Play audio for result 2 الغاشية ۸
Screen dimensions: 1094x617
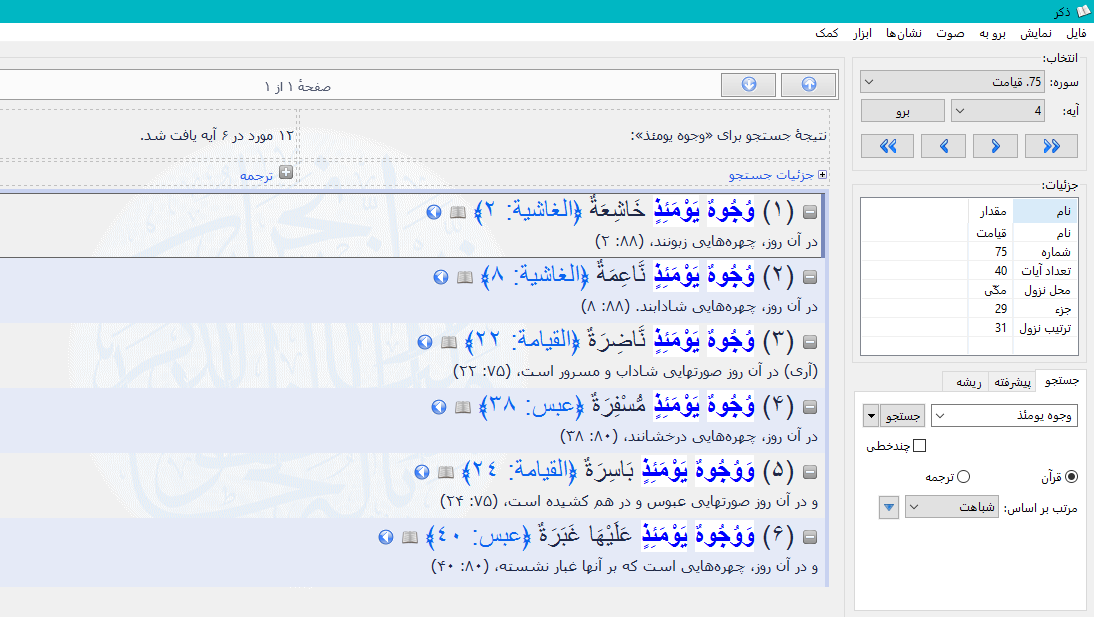(x=441, y=277)
